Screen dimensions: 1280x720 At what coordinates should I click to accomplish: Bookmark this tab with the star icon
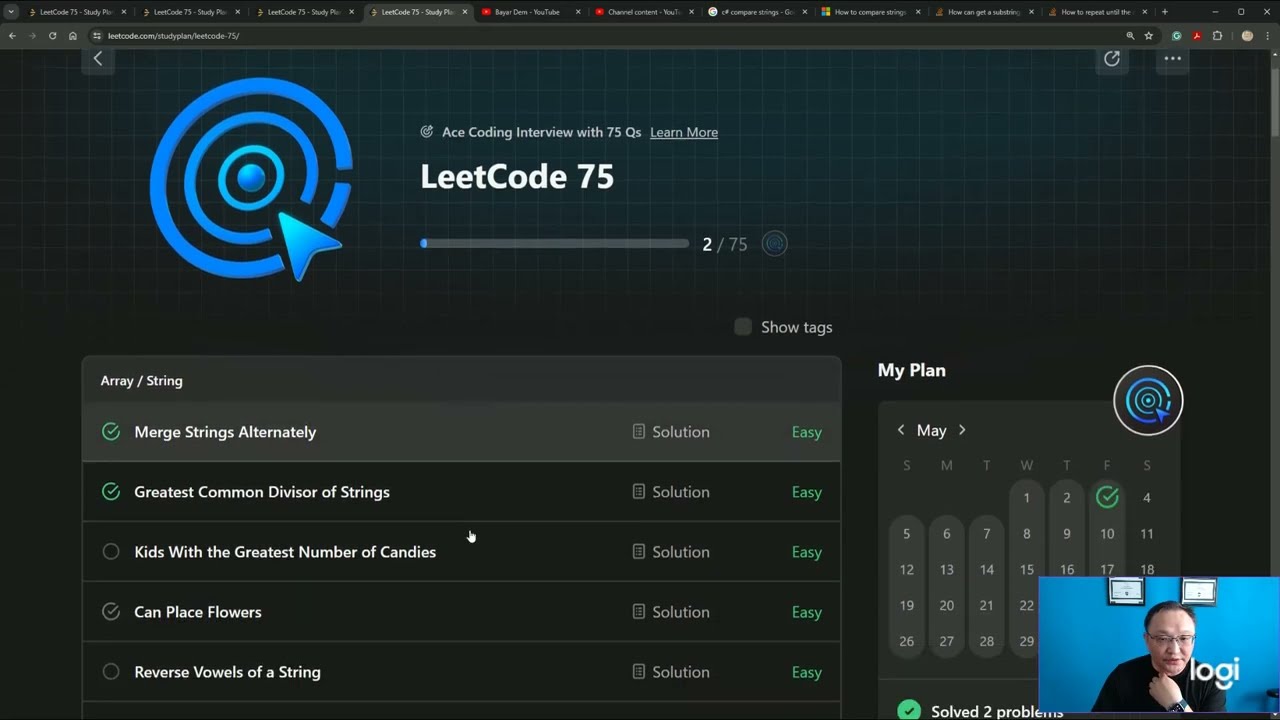tap(1149, 36)
